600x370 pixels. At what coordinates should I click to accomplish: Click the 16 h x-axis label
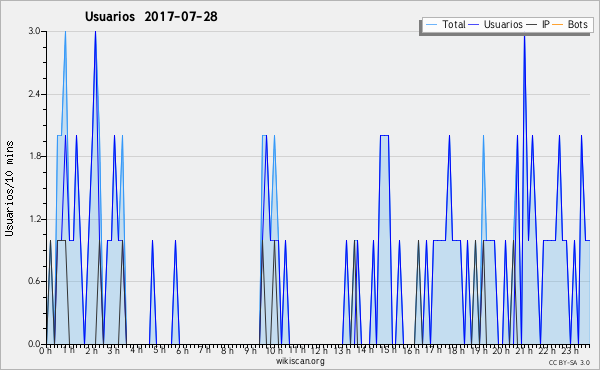[x=411, y=350]
